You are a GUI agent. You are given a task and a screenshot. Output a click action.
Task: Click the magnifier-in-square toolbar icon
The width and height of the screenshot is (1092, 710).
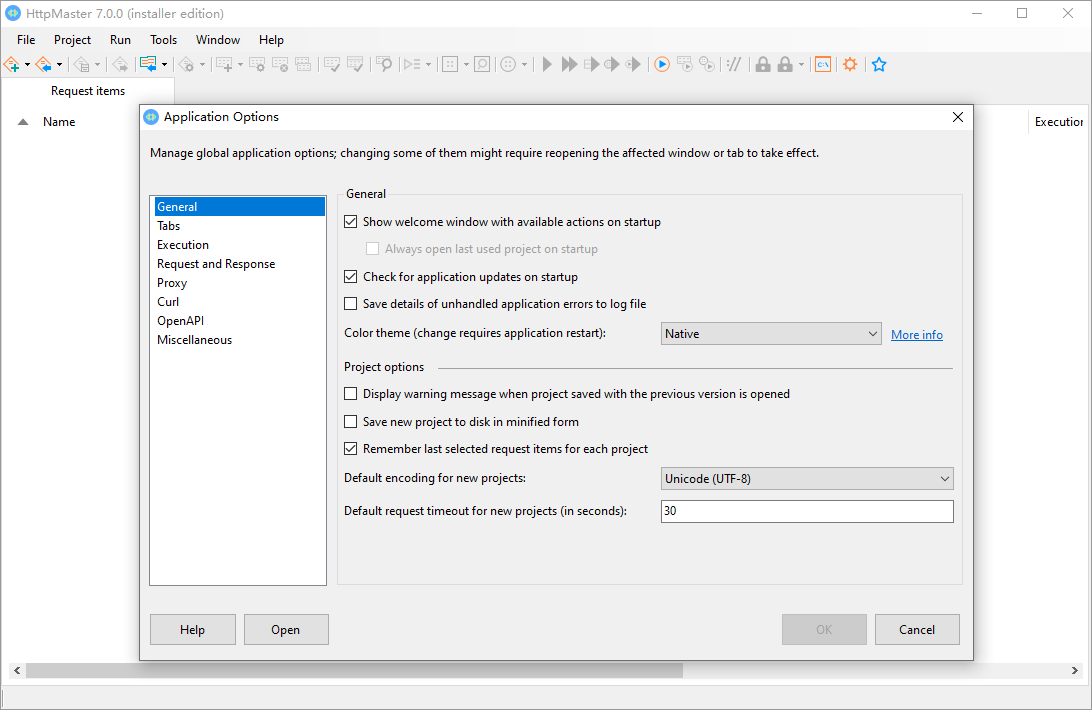click(x=482, y=65)
